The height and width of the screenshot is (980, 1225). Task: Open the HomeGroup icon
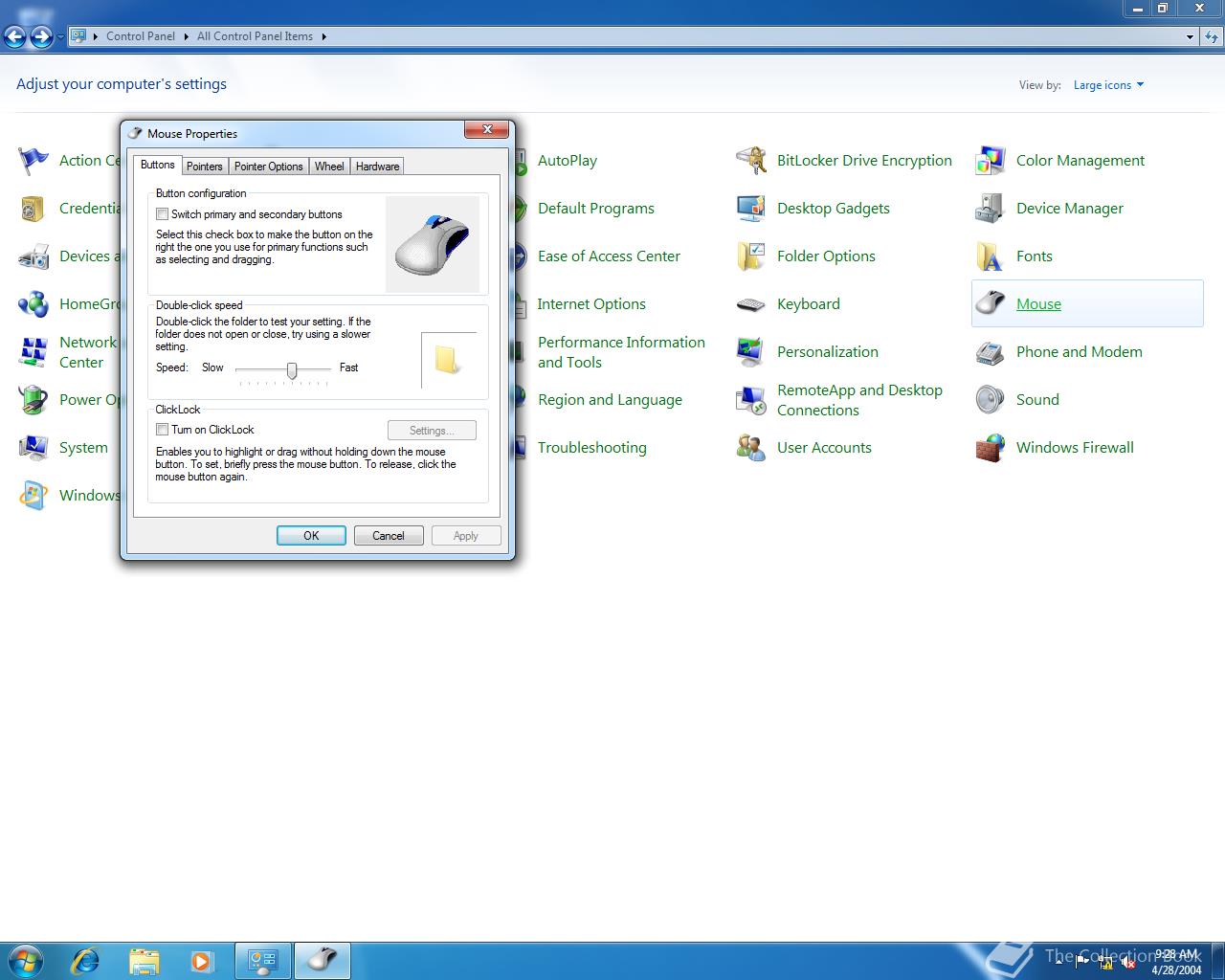(33, 304)
